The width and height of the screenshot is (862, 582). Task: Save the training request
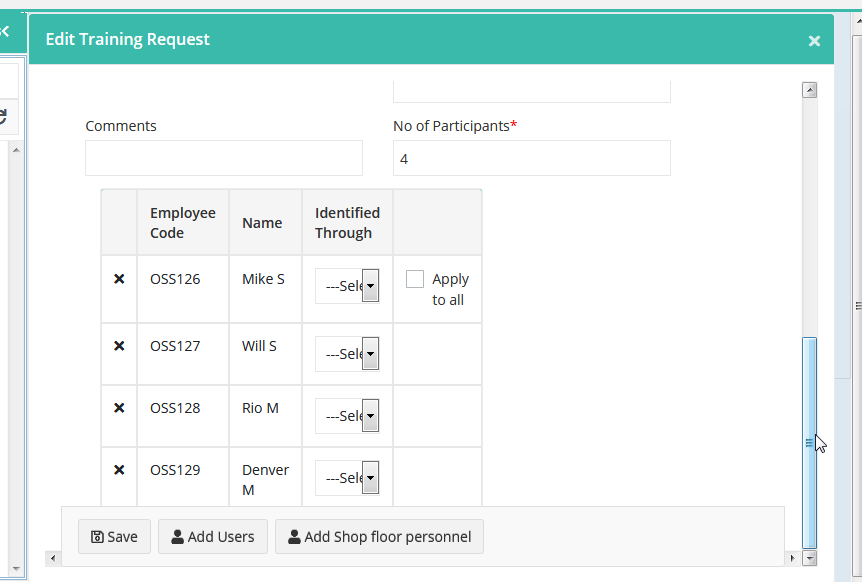(x=114, y=537)
